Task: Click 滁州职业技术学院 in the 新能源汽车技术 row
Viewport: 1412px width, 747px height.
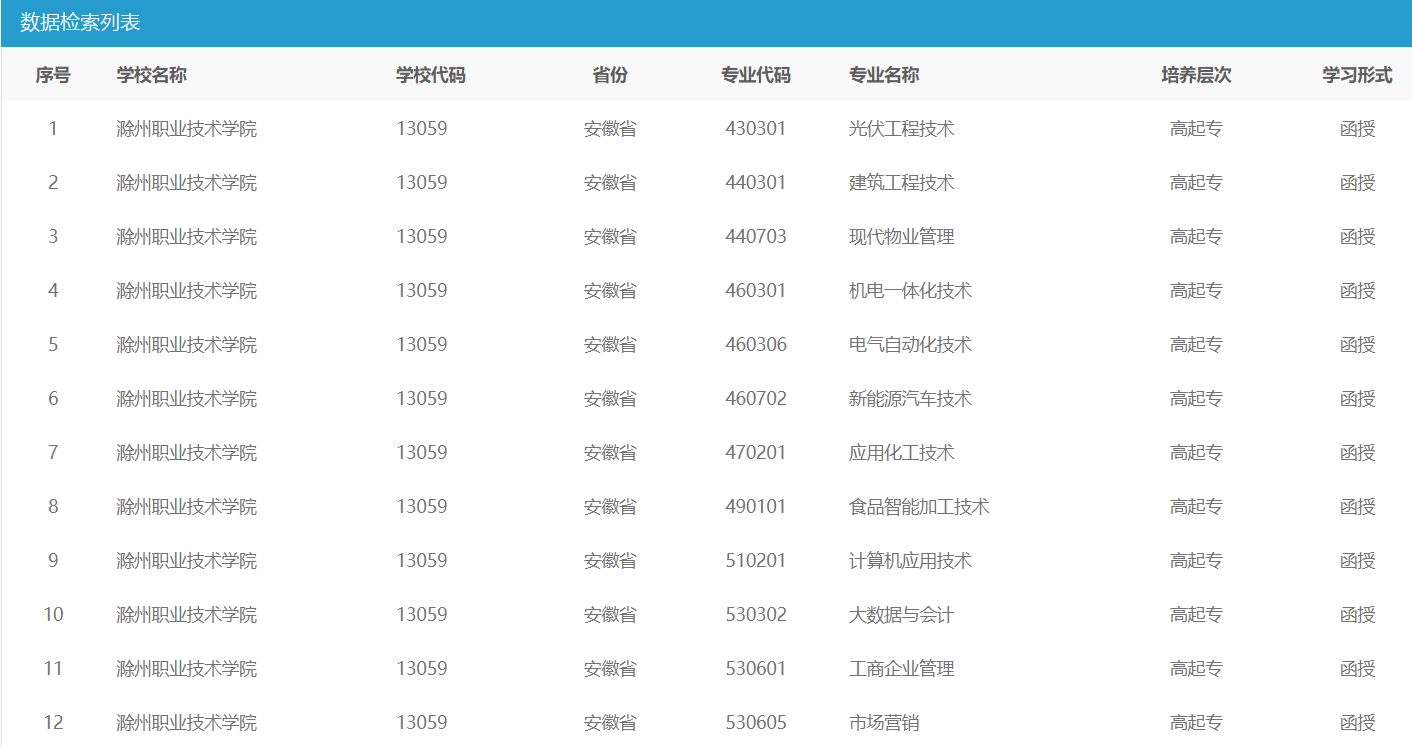Action: (x=187, y=399)
